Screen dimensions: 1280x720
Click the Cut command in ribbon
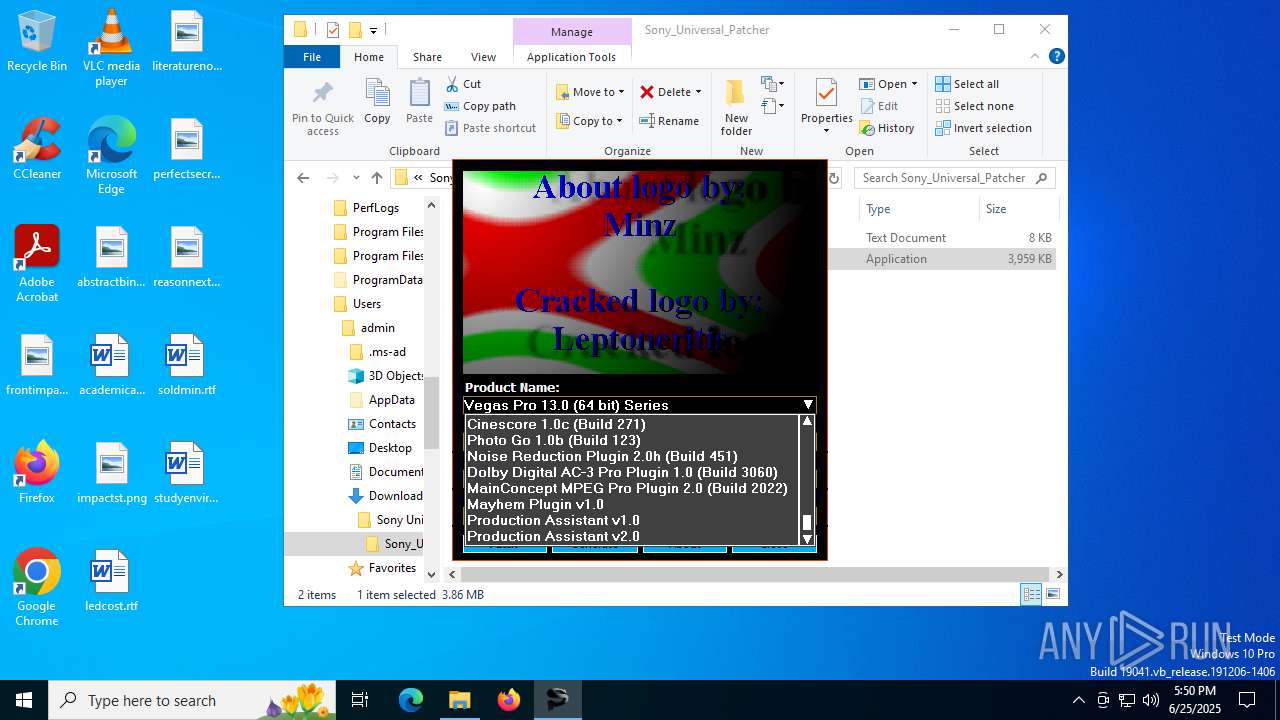point(463,84)
